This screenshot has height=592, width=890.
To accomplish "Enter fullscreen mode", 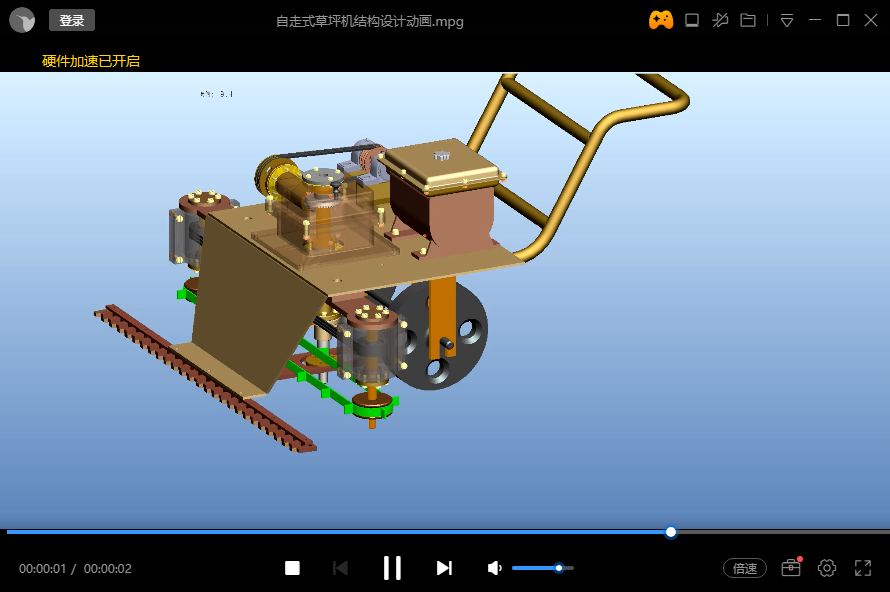I will coord(863,568).
